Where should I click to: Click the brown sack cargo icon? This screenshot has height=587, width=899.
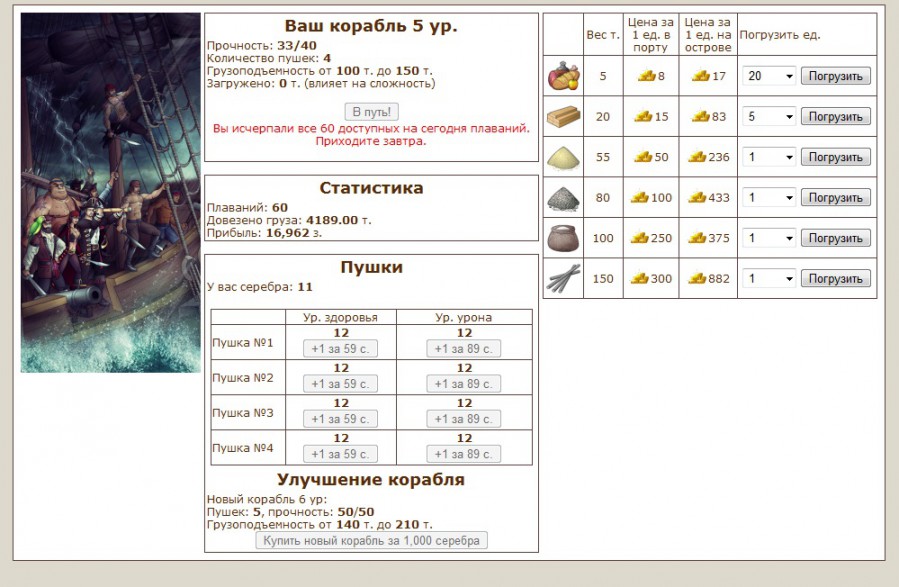[564, 238]
